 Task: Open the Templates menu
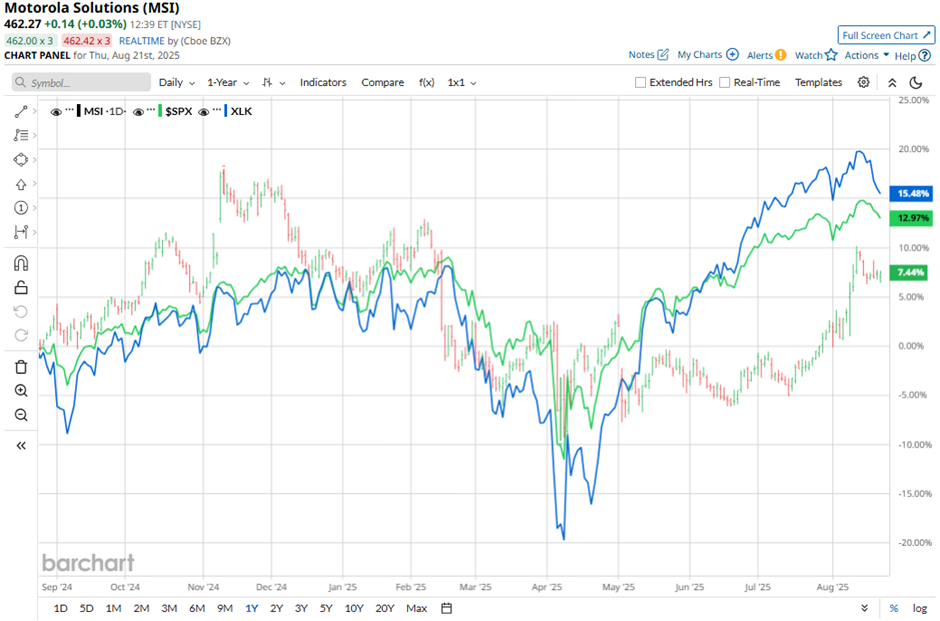coord(818,83)
